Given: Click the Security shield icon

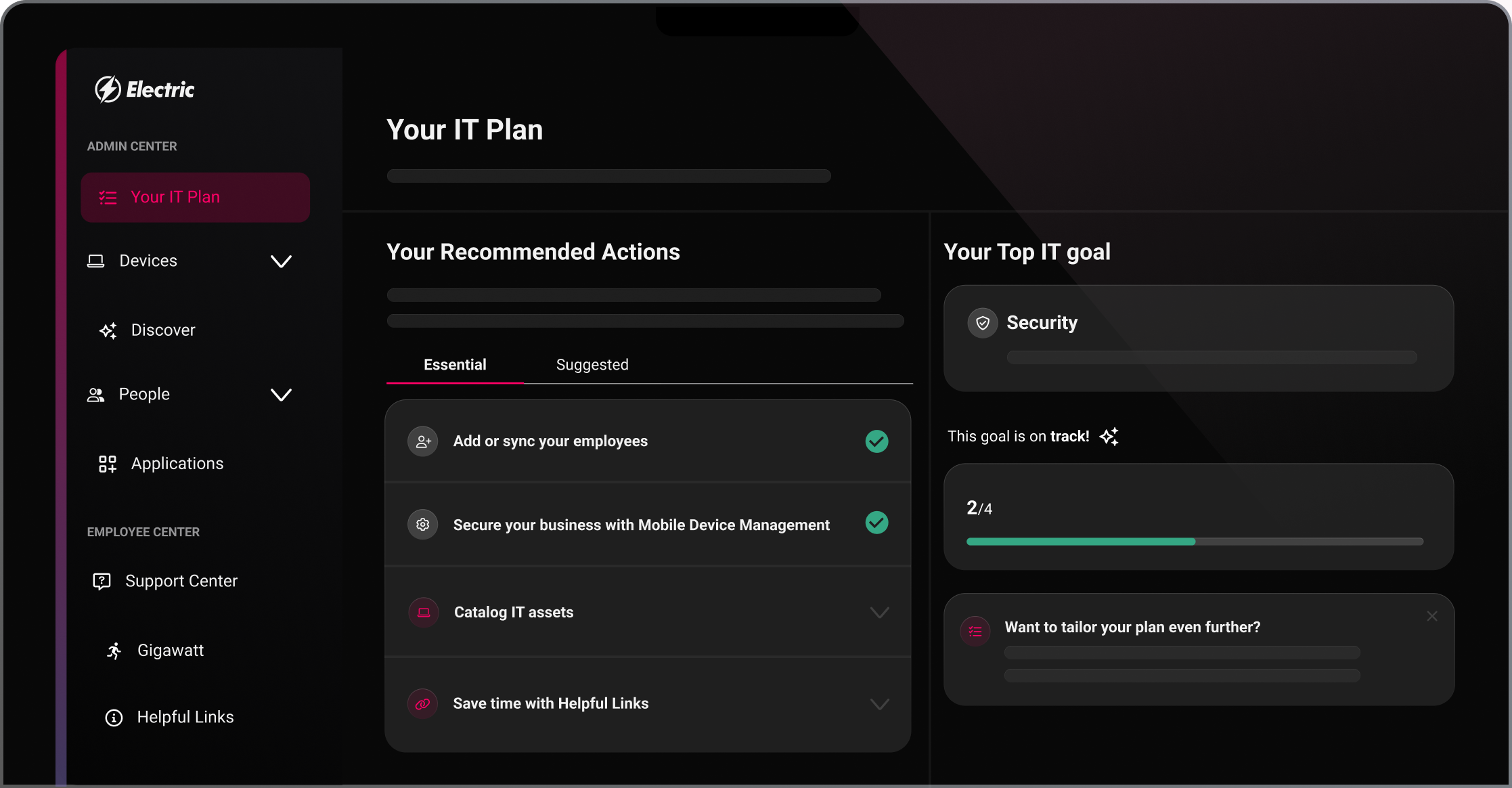Looking at the screenshot, I should [x=982, y=323].
